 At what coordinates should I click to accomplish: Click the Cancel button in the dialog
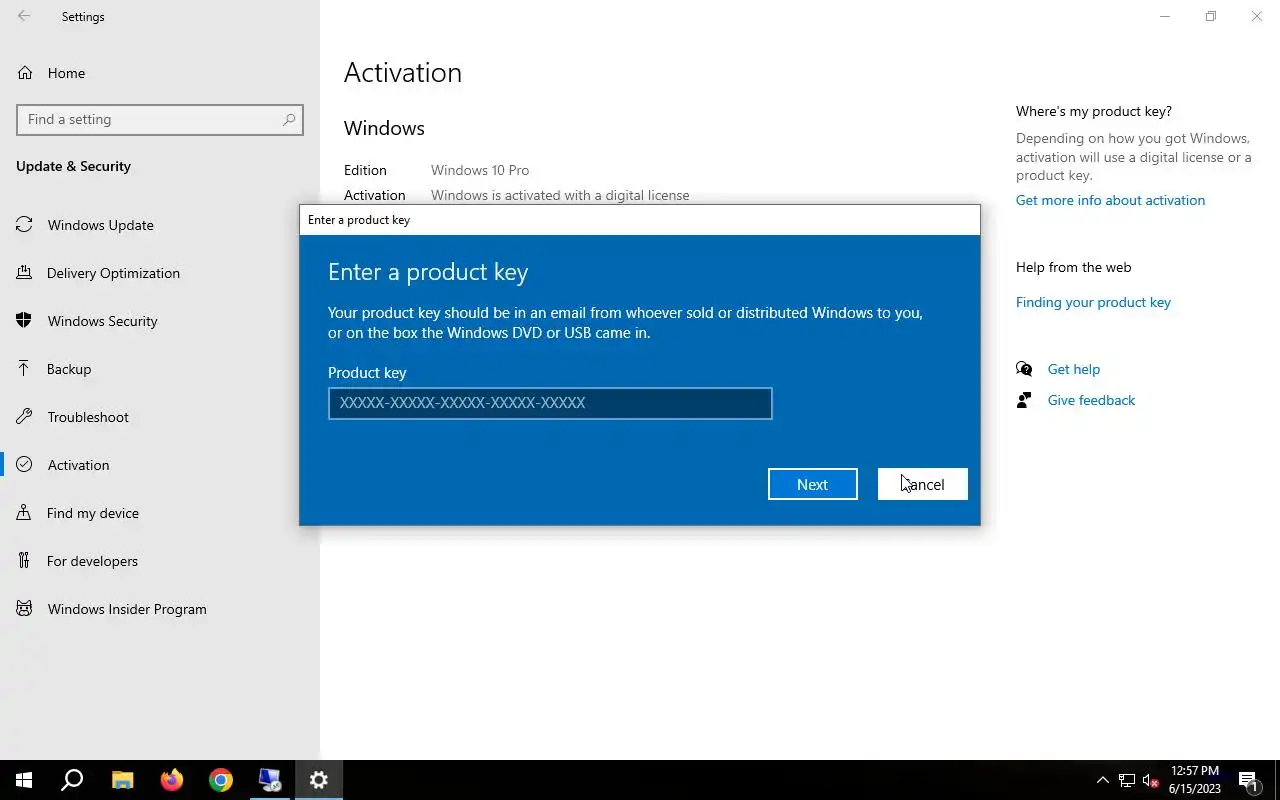(922, 484)
